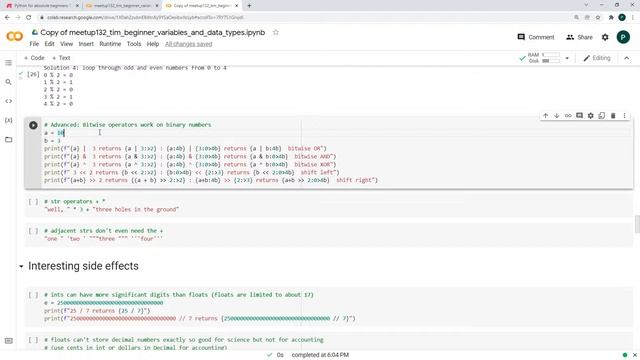Open the find and replace sidebar icon
Image resolution: width=640 pixels, height=360 pixels.
[x=9, y=82]
